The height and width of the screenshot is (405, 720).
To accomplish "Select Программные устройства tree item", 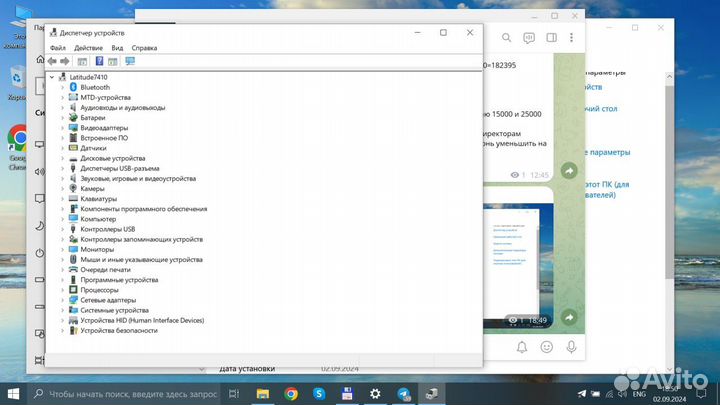I will 119,280.
